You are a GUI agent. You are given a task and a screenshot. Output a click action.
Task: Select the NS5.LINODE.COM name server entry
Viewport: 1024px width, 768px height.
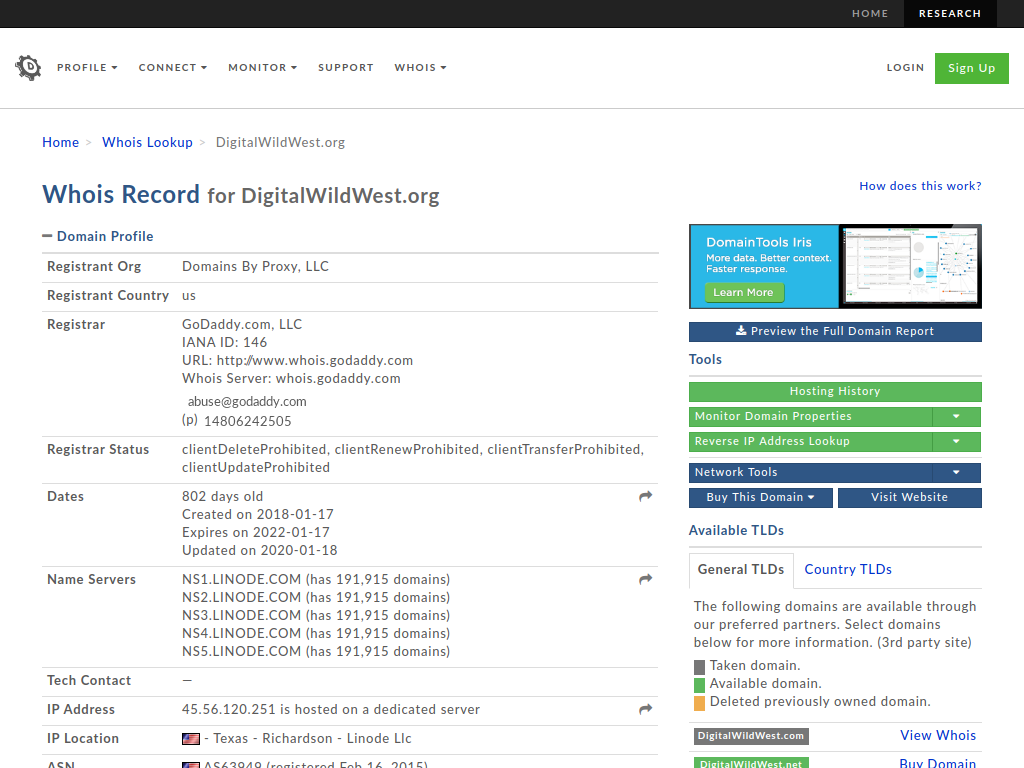316,651
